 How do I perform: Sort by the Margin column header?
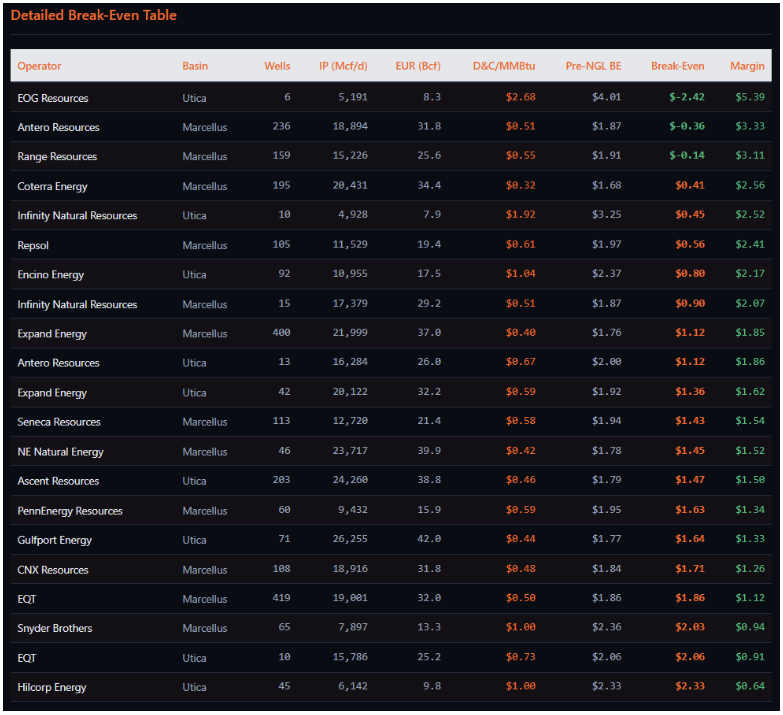coord(747,66)
